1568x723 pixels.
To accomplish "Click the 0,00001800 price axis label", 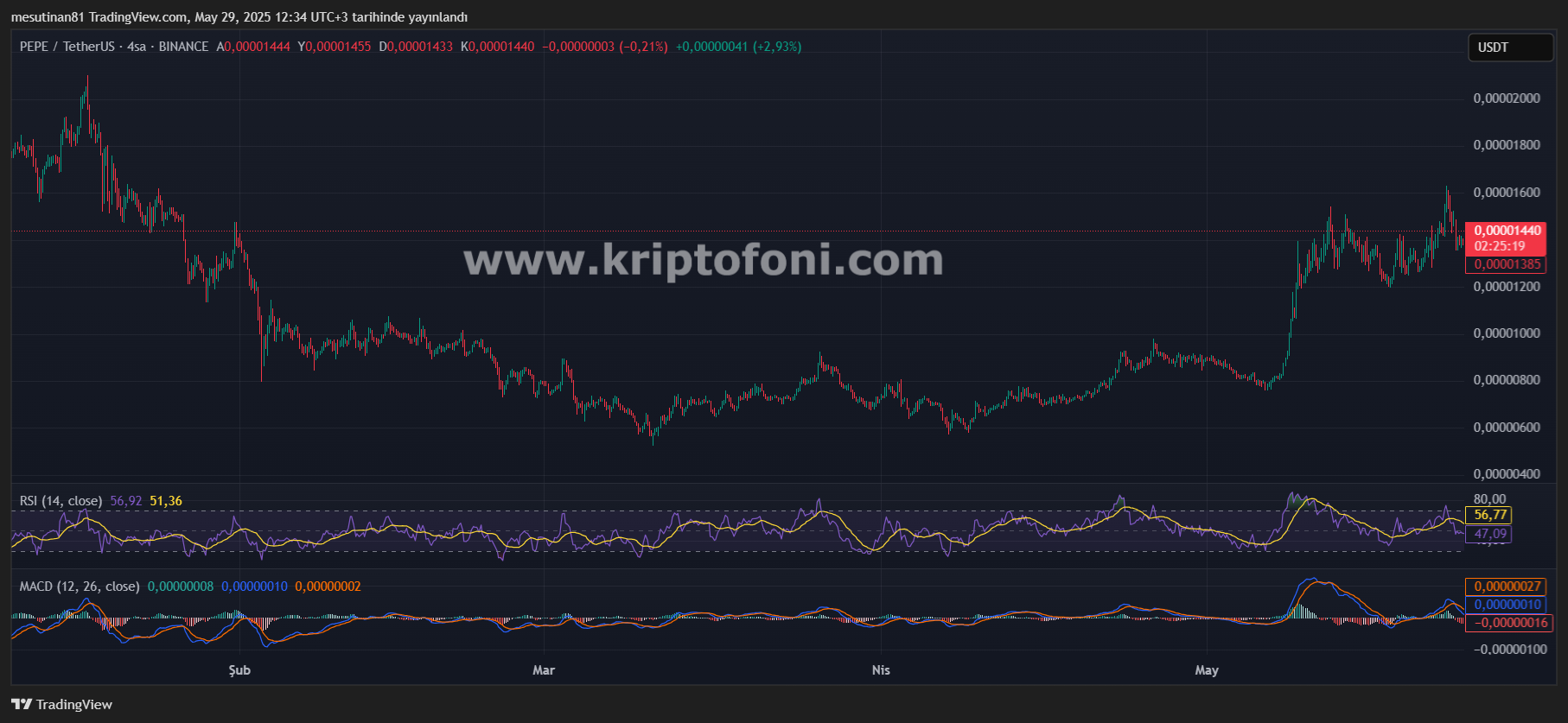I will [x=1507, y=145].
